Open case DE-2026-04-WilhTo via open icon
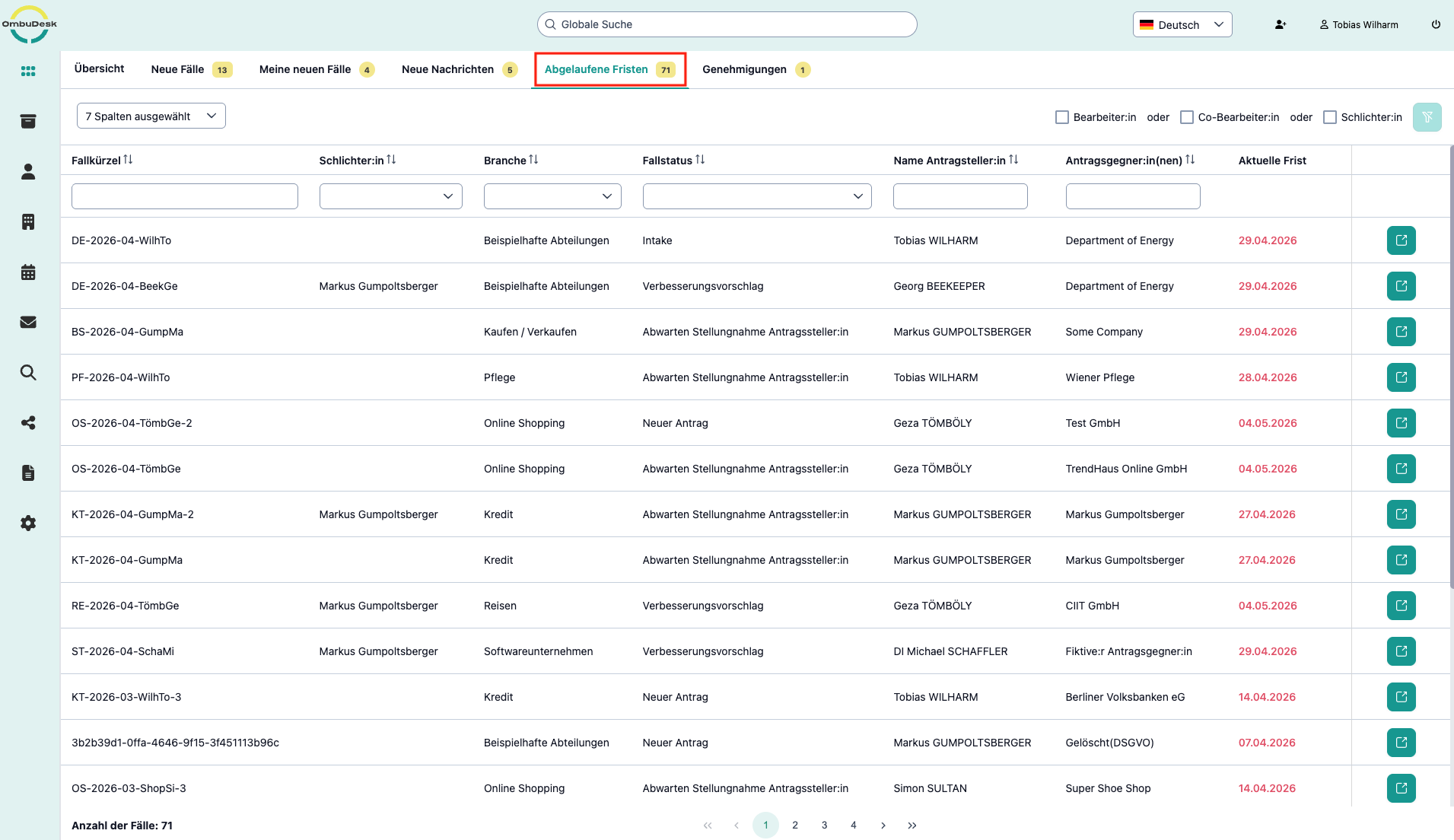 click(x=1401, y=240)
